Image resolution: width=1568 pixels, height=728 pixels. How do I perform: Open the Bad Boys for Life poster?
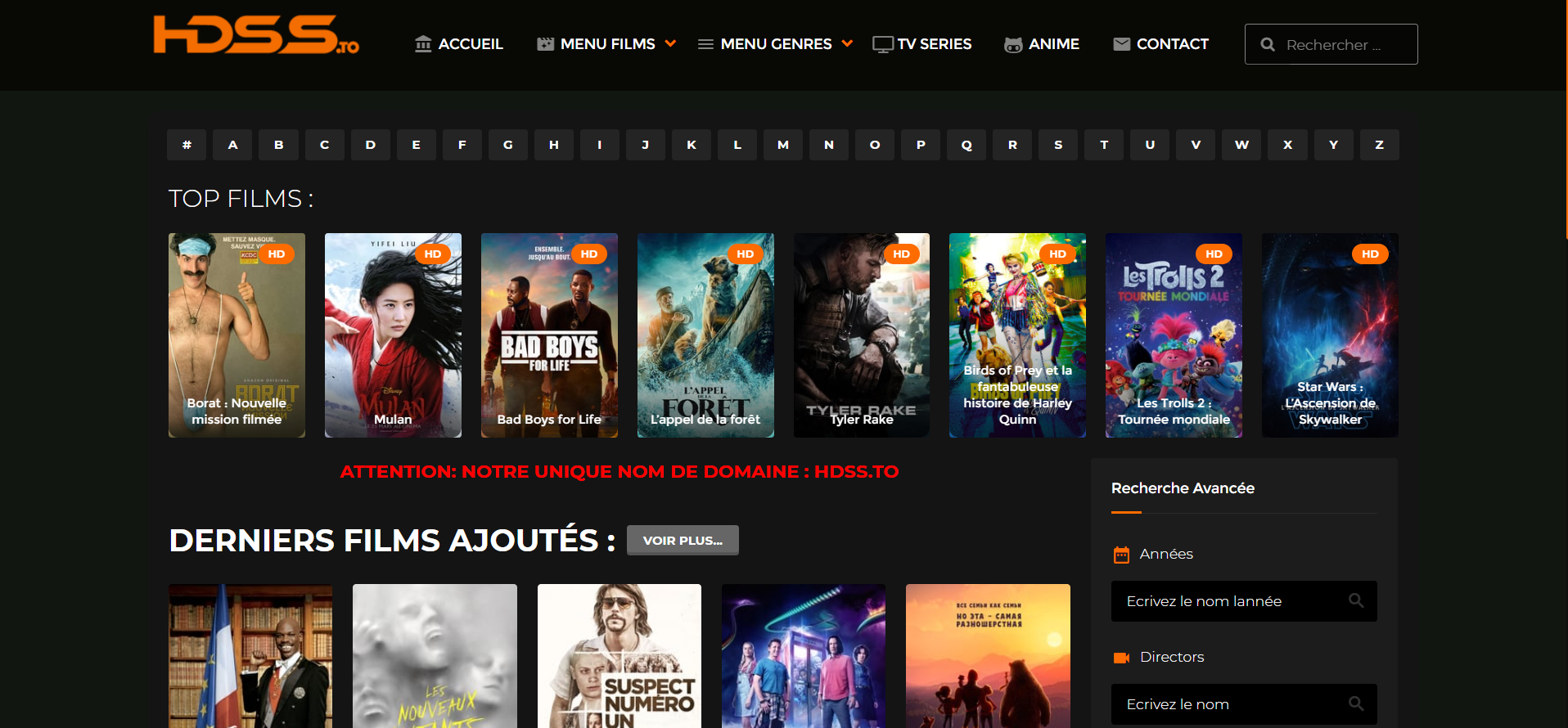point(549,335)
